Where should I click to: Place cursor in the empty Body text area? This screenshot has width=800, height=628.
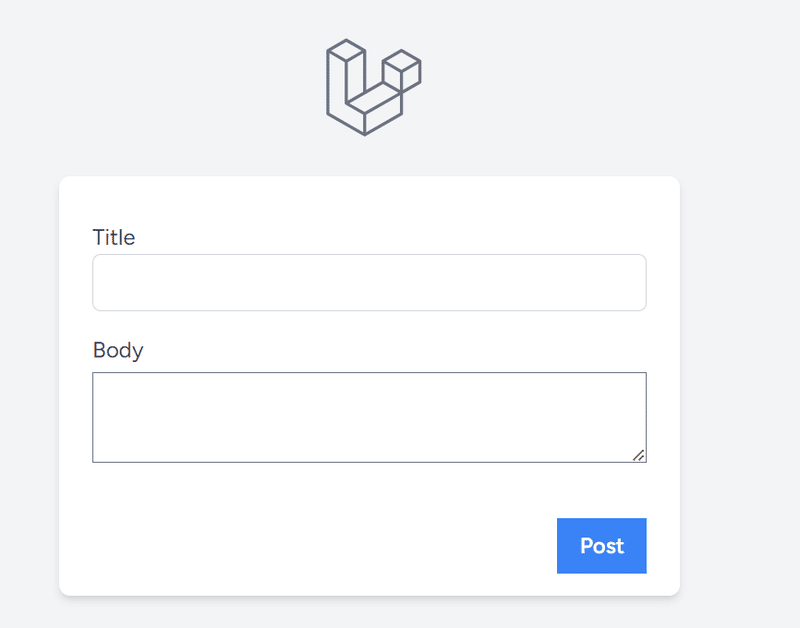369,417
